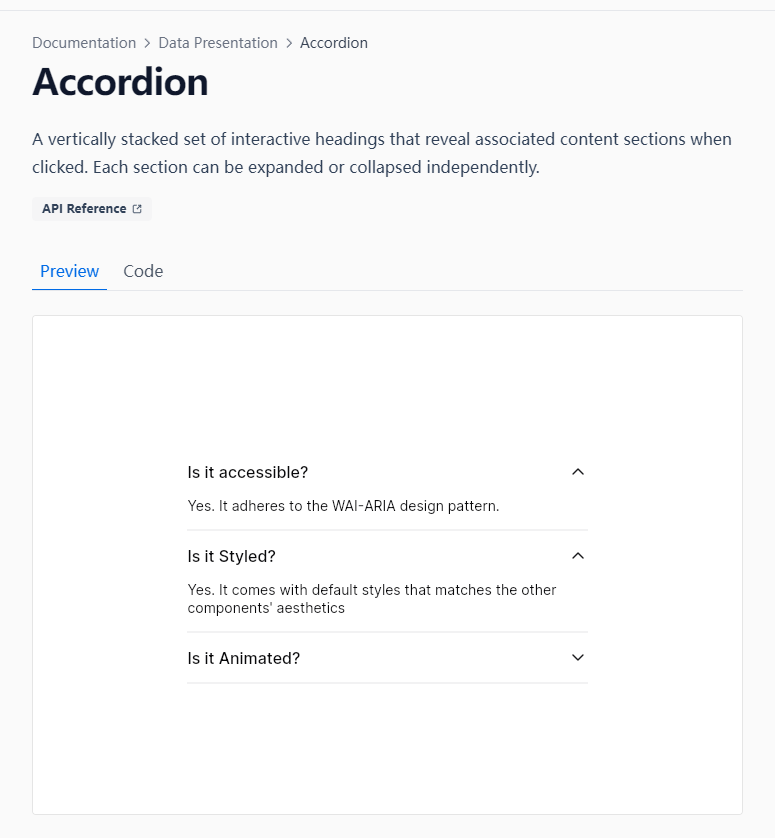
Task: Navigate to Data Presentation breadcrumb
Action: (218, 43)
